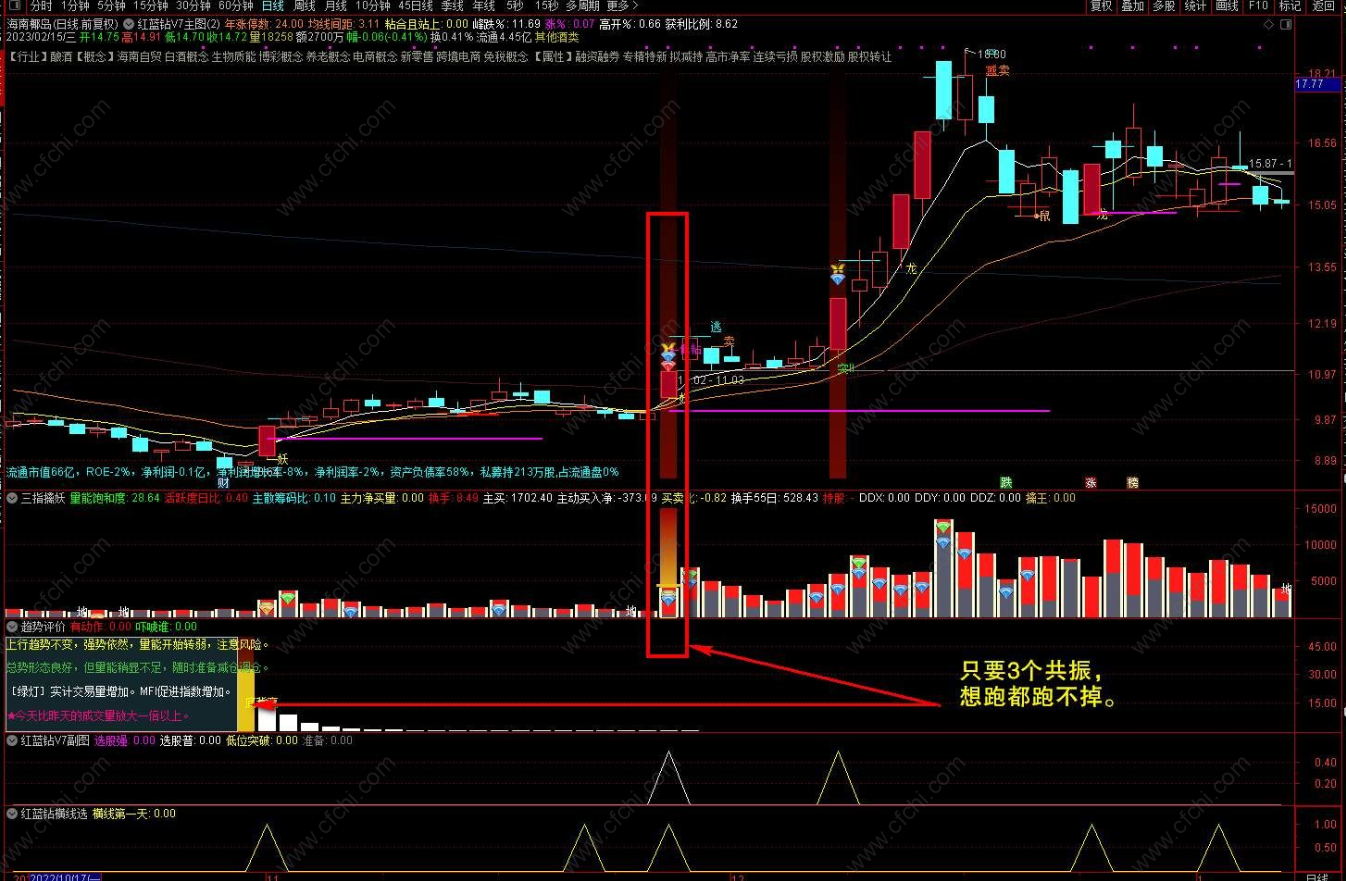Open the 多周期 multi-period view
This screenshot has width=1346, height=881.
(x=584, y=6)
